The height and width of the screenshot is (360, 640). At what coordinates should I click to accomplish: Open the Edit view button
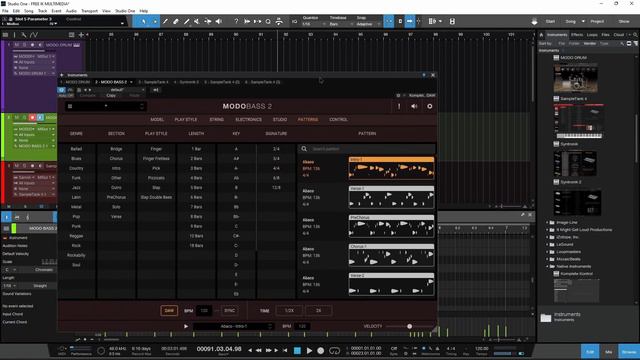[x=590, y=351]
